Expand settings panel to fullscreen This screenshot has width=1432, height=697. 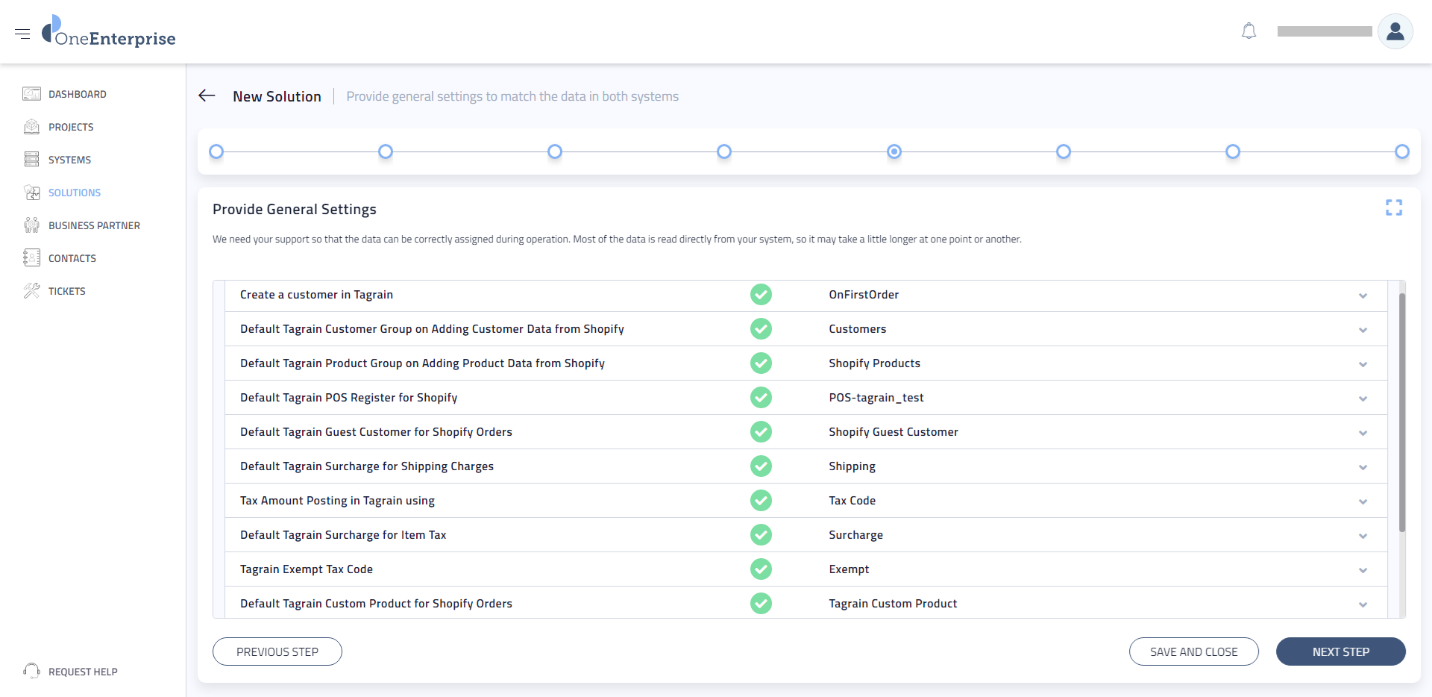point(1394,207)
